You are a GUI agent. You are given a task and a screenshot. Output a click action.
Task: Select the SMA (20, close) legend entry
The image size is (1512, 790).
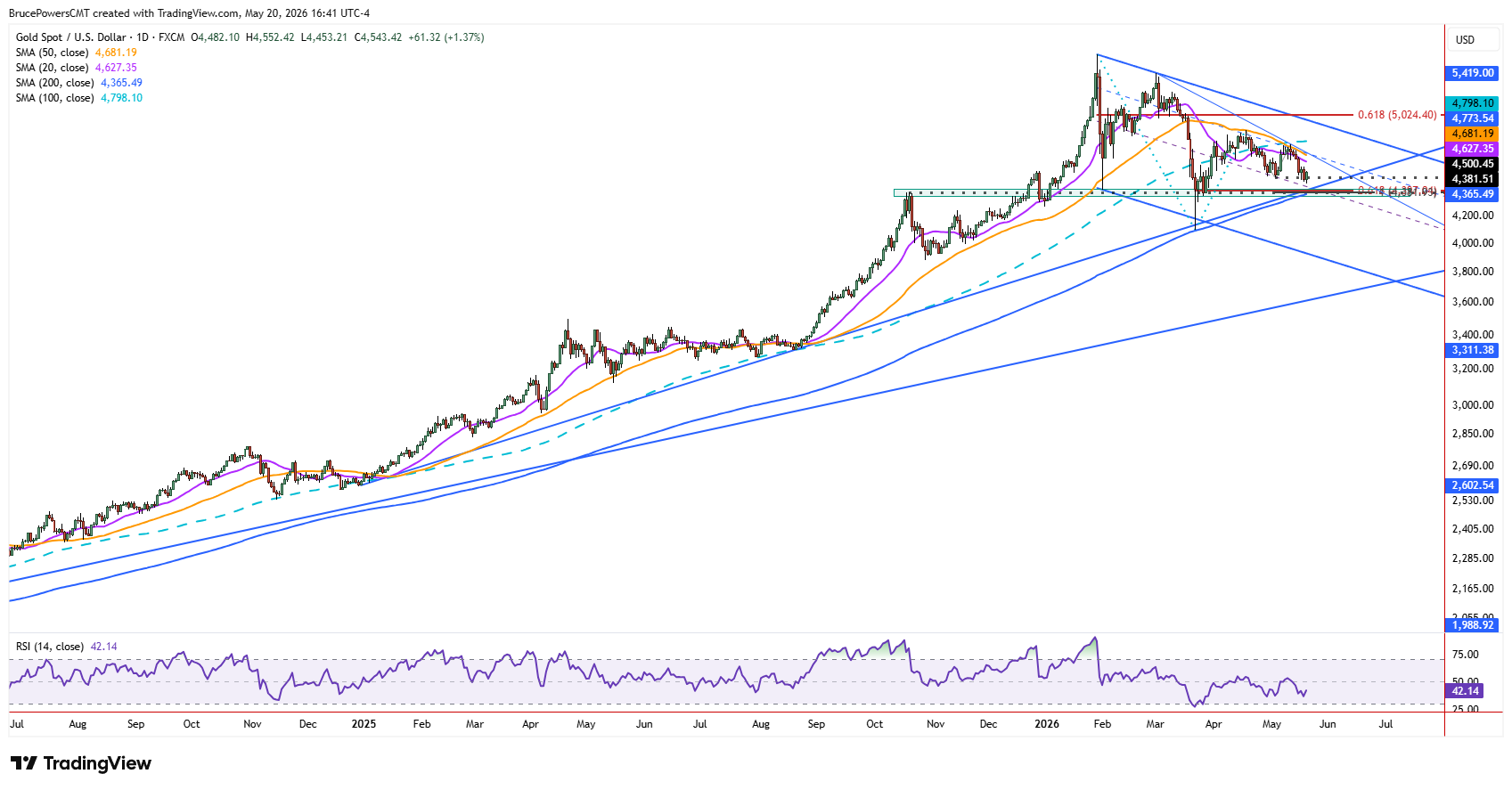(77, 68)
